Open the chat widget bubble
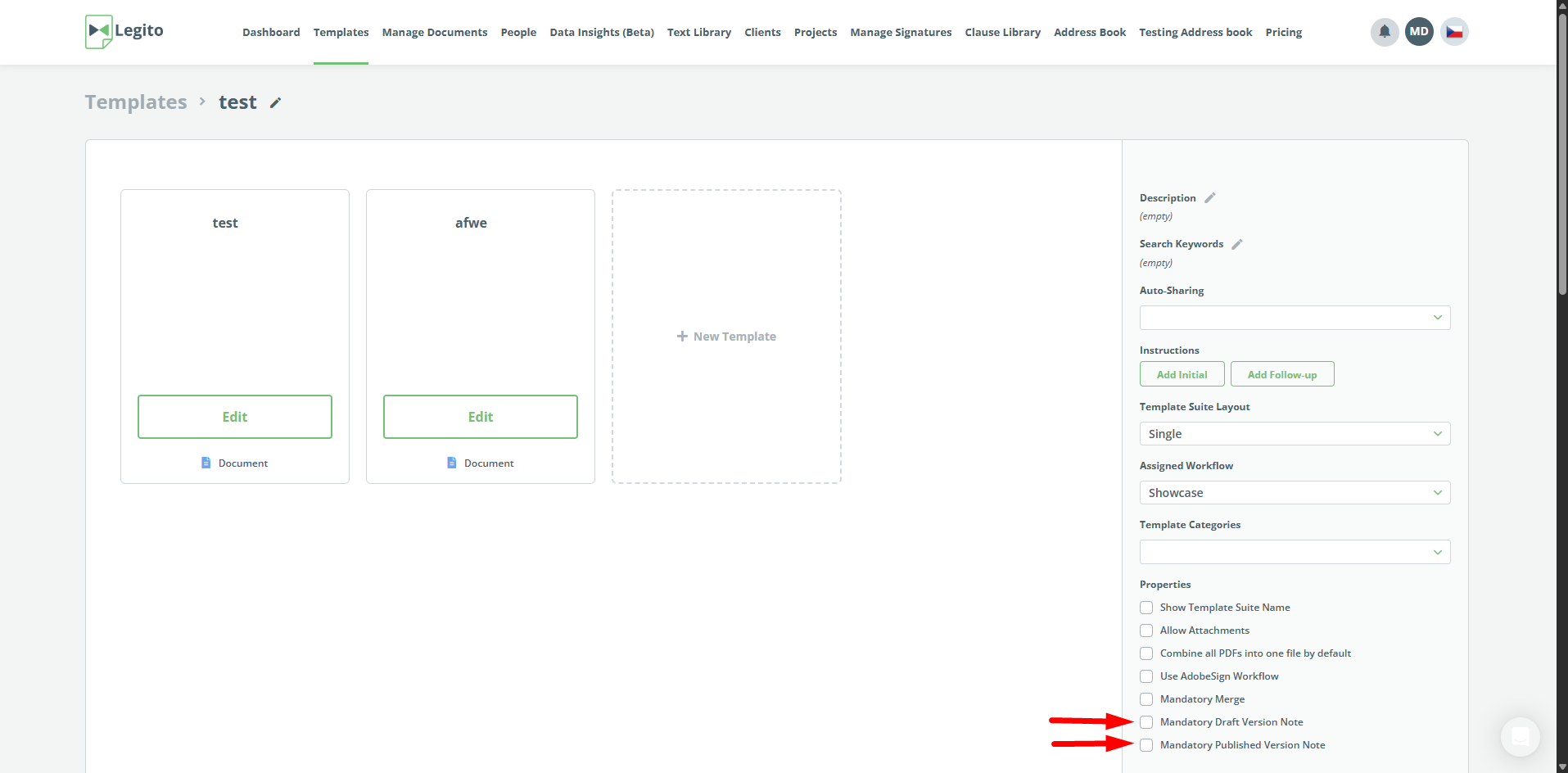Image resolution: width=1568 pixels, height=773 pixels. pyautogui.click(x=1520, y=736)
